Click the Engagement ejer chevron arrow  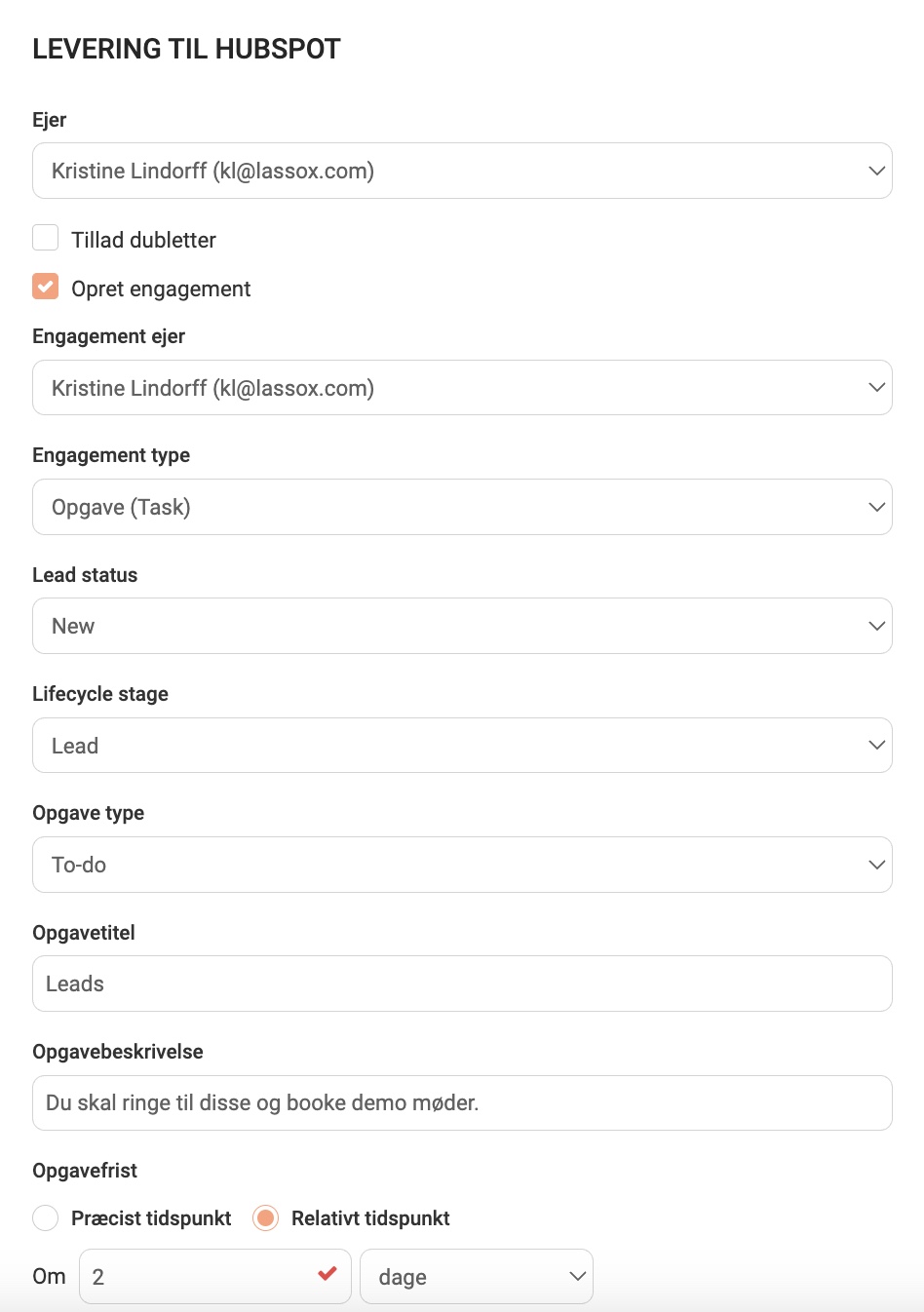point(876,388)
